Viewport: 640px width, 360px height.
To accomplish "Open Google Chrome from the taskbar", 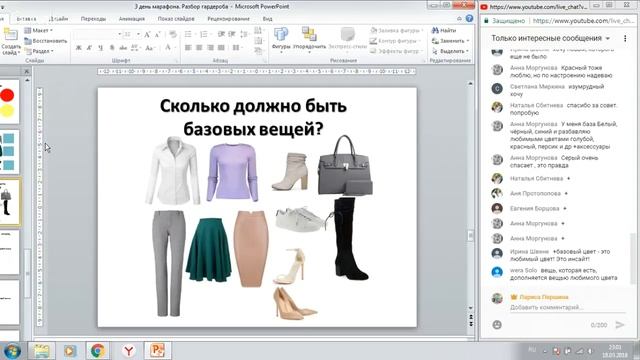I will coord(98,351).
